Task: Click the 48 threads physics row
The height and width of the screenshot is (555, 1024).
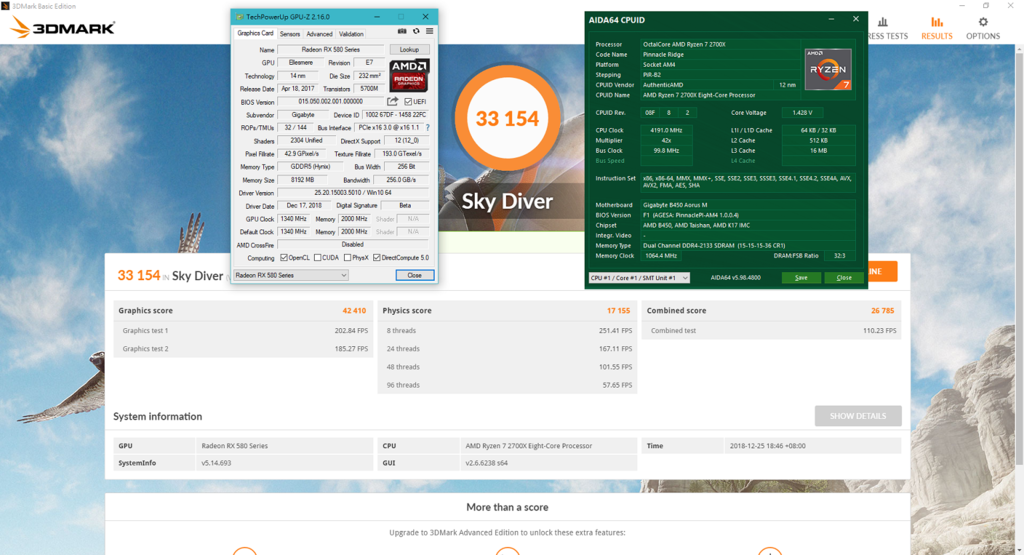Action: tap(507, 367)
